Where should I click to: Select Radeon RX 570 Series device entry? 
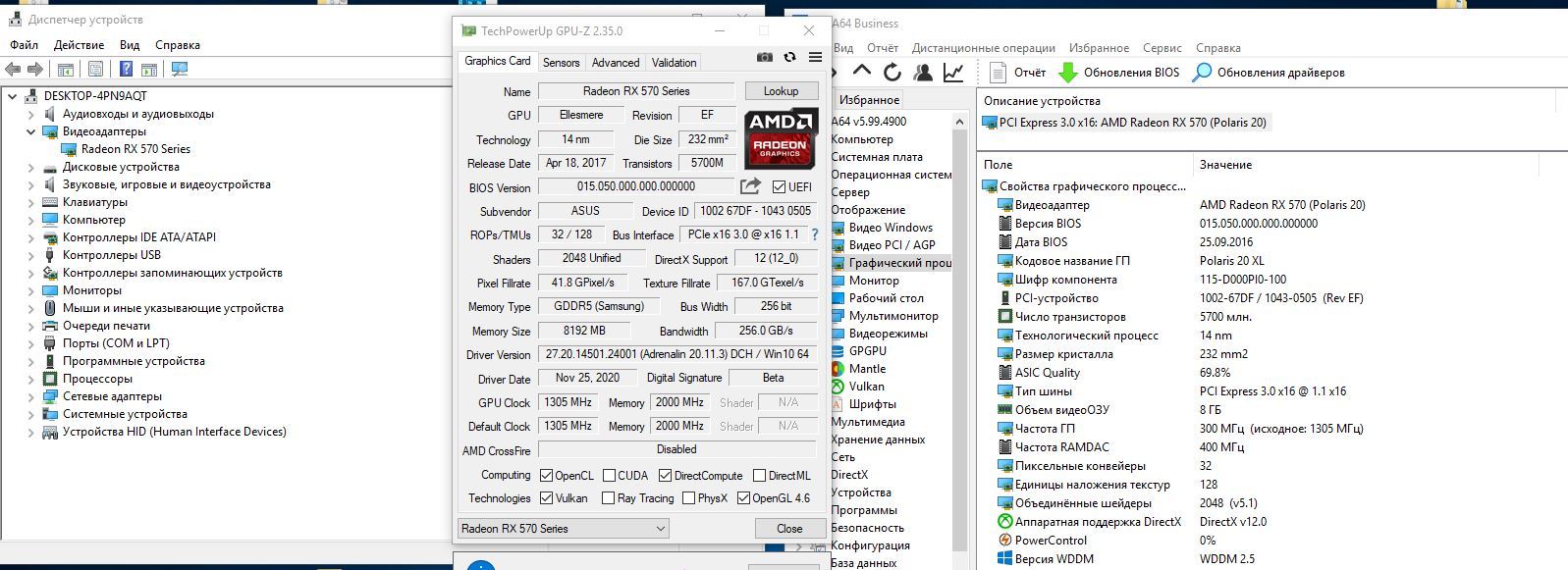135,149
